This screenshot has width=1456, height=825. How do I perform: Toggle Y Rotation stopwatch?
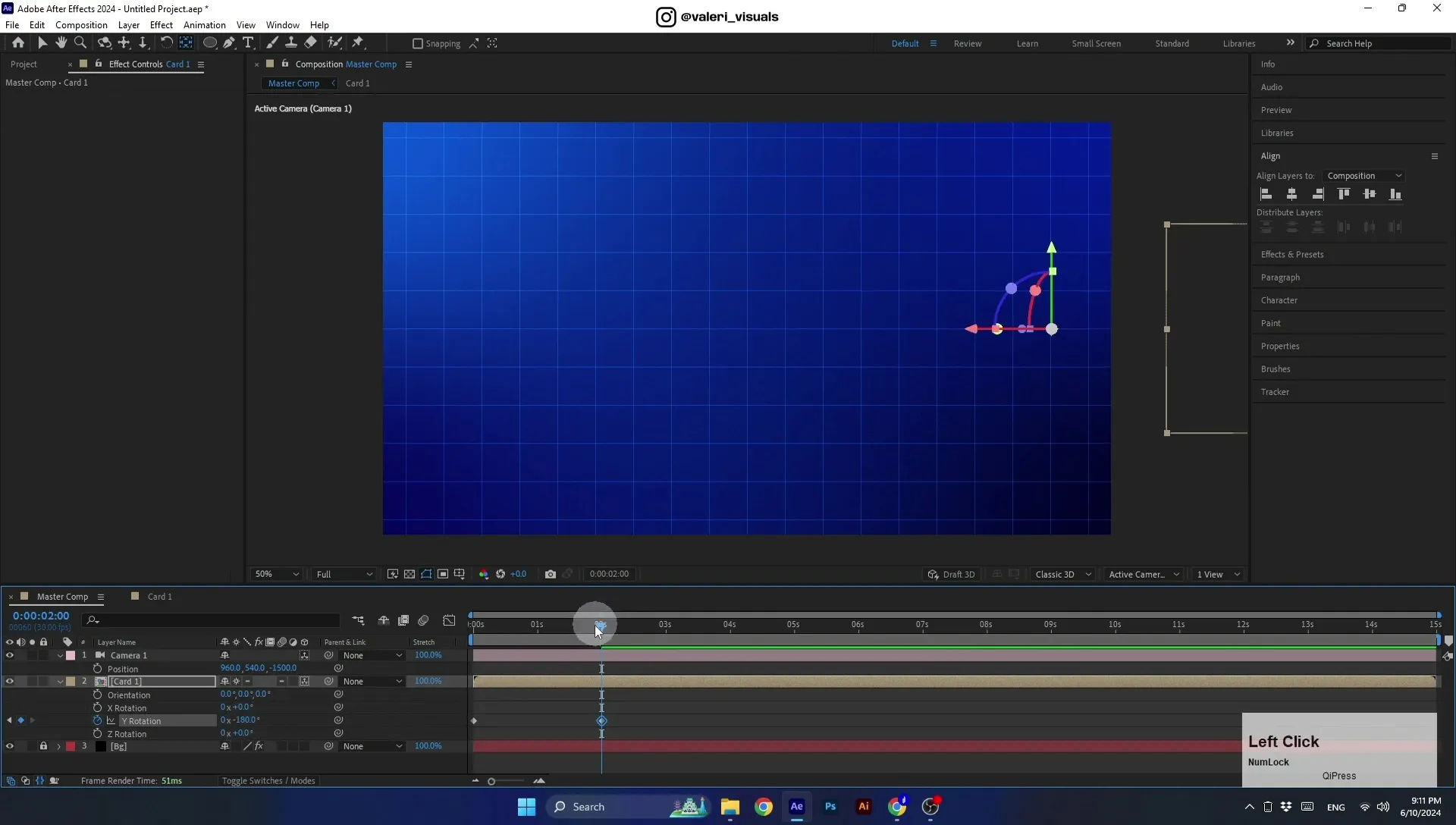tap(97, 720)
